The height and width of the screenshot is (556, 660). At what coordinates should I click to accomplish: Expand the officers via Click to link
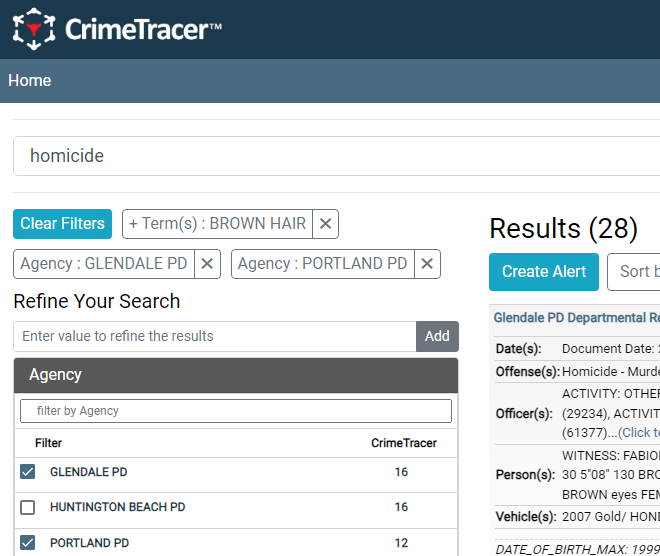(639, 433)
